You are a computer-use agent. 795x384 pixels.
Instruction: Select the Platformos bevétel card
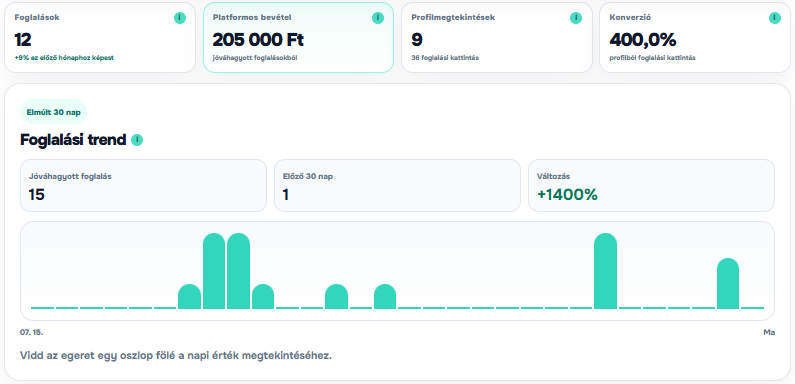click(x=298, y=38)
